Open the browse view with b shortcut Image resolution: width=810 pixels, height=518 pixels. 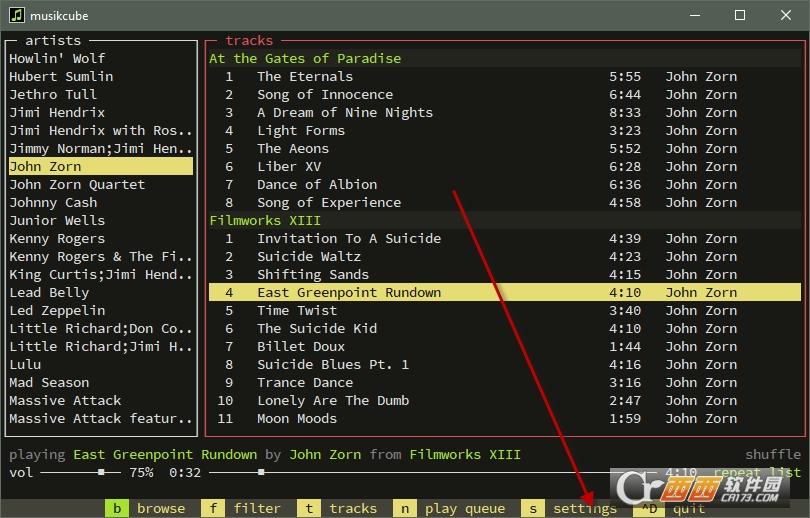tap(145, 508)
